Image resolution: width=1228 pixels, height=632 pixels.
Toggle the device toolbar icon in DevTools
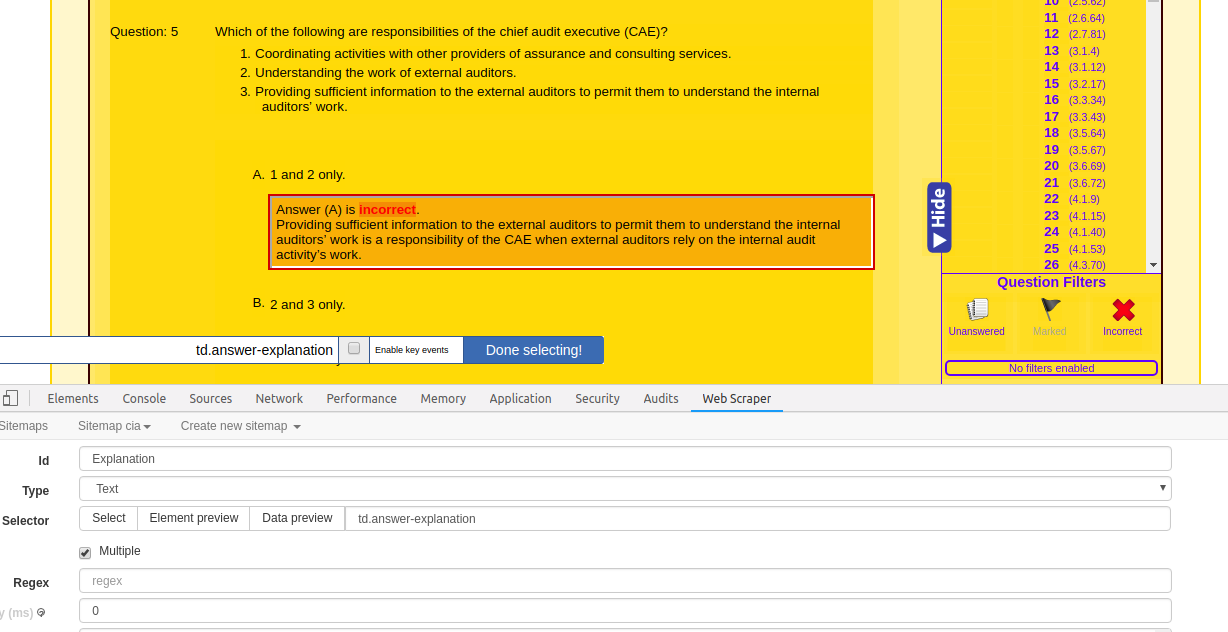point(10,398)
